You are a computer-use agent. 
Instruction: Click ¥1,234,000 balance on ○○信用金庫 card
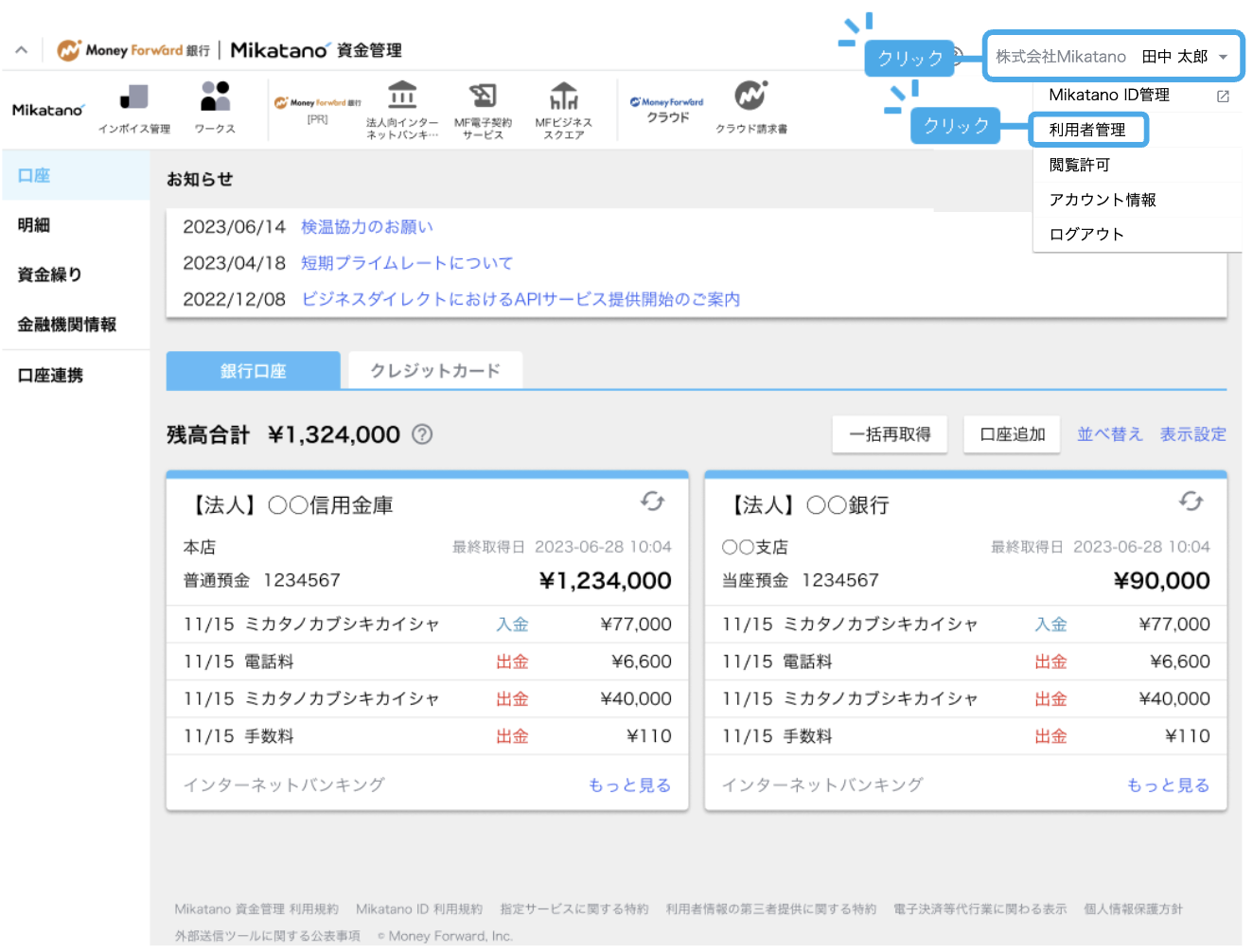[x=605, y=581]
